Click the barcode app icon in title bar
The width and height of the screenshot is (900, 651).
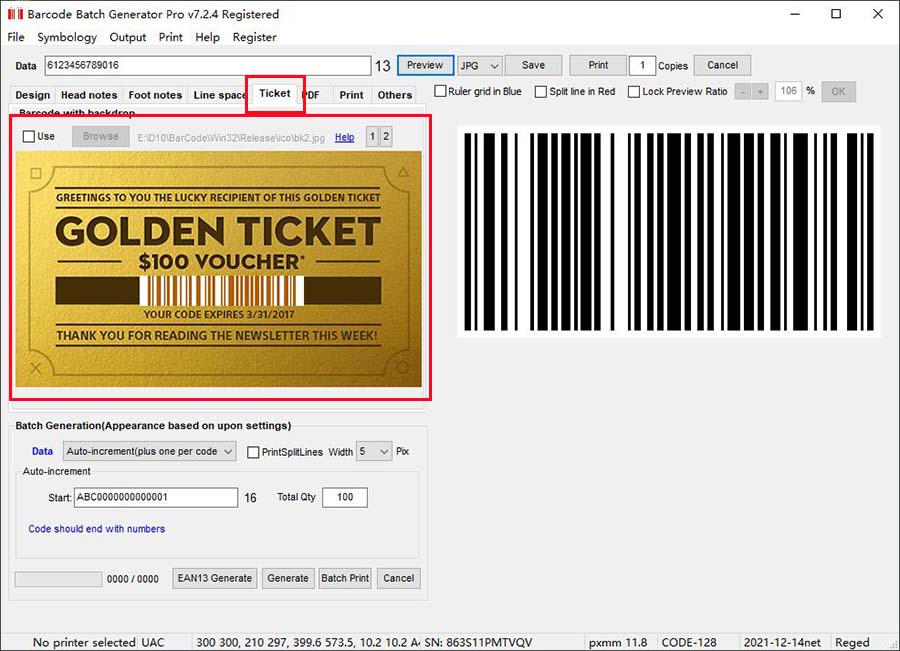click(15, 14)
